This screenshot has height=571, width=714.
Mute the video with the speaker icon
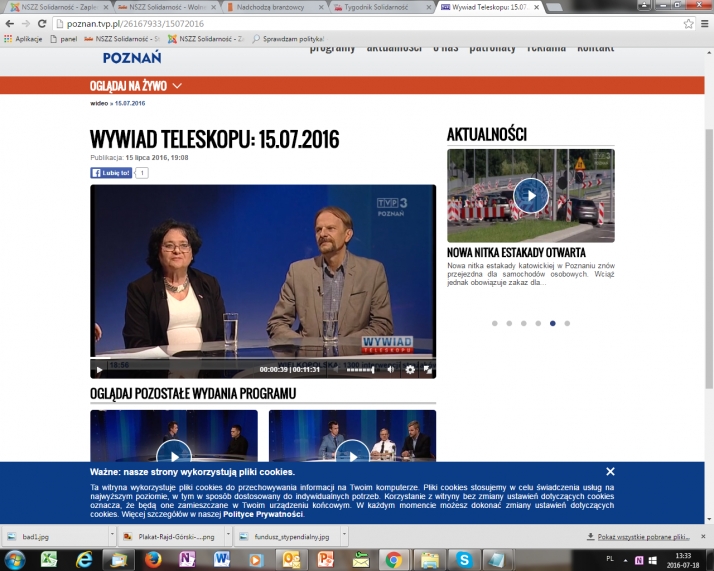(x=391, y=369)
